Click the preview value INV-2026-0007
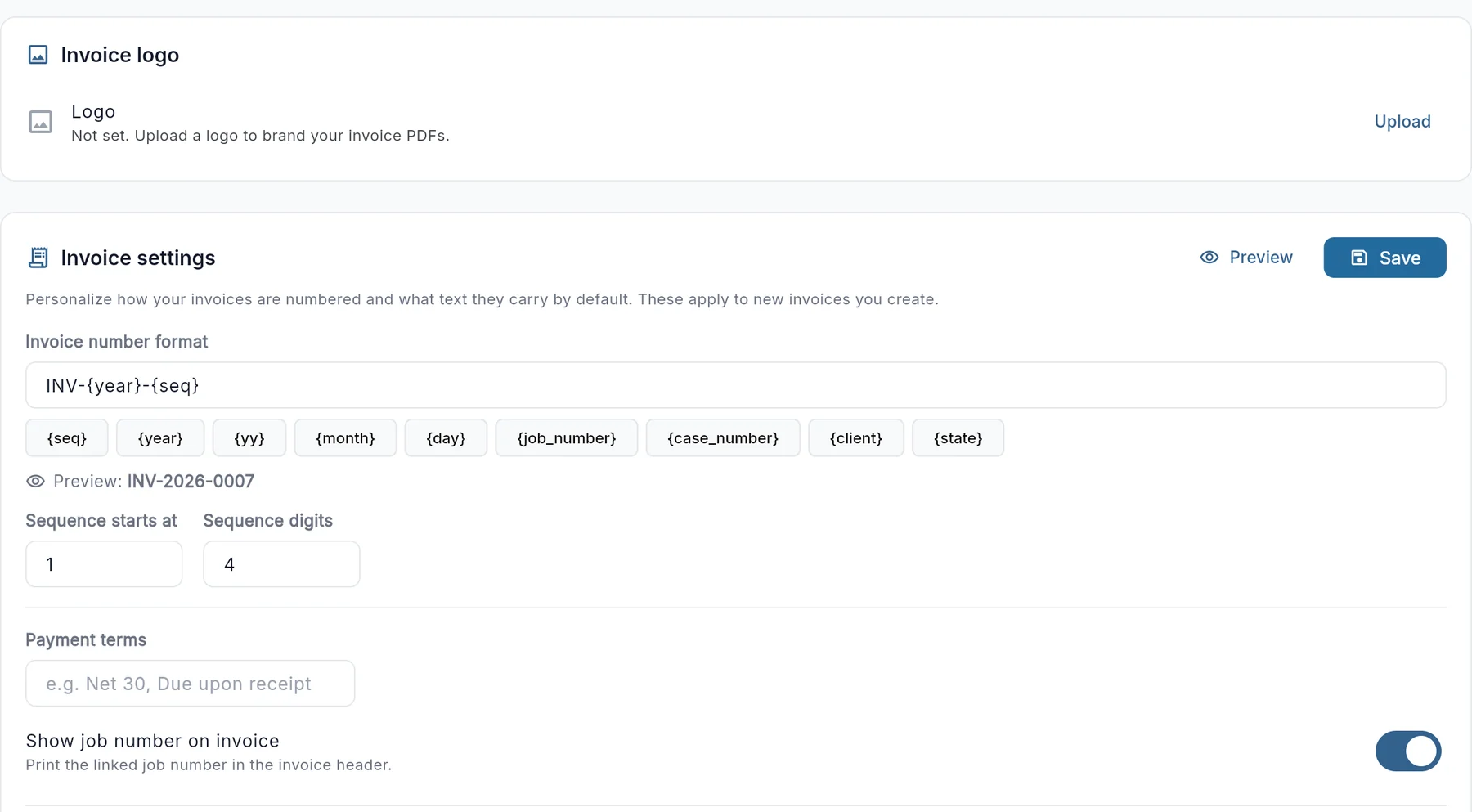This screenshot has height=812, width=1472. coord(191,482)
